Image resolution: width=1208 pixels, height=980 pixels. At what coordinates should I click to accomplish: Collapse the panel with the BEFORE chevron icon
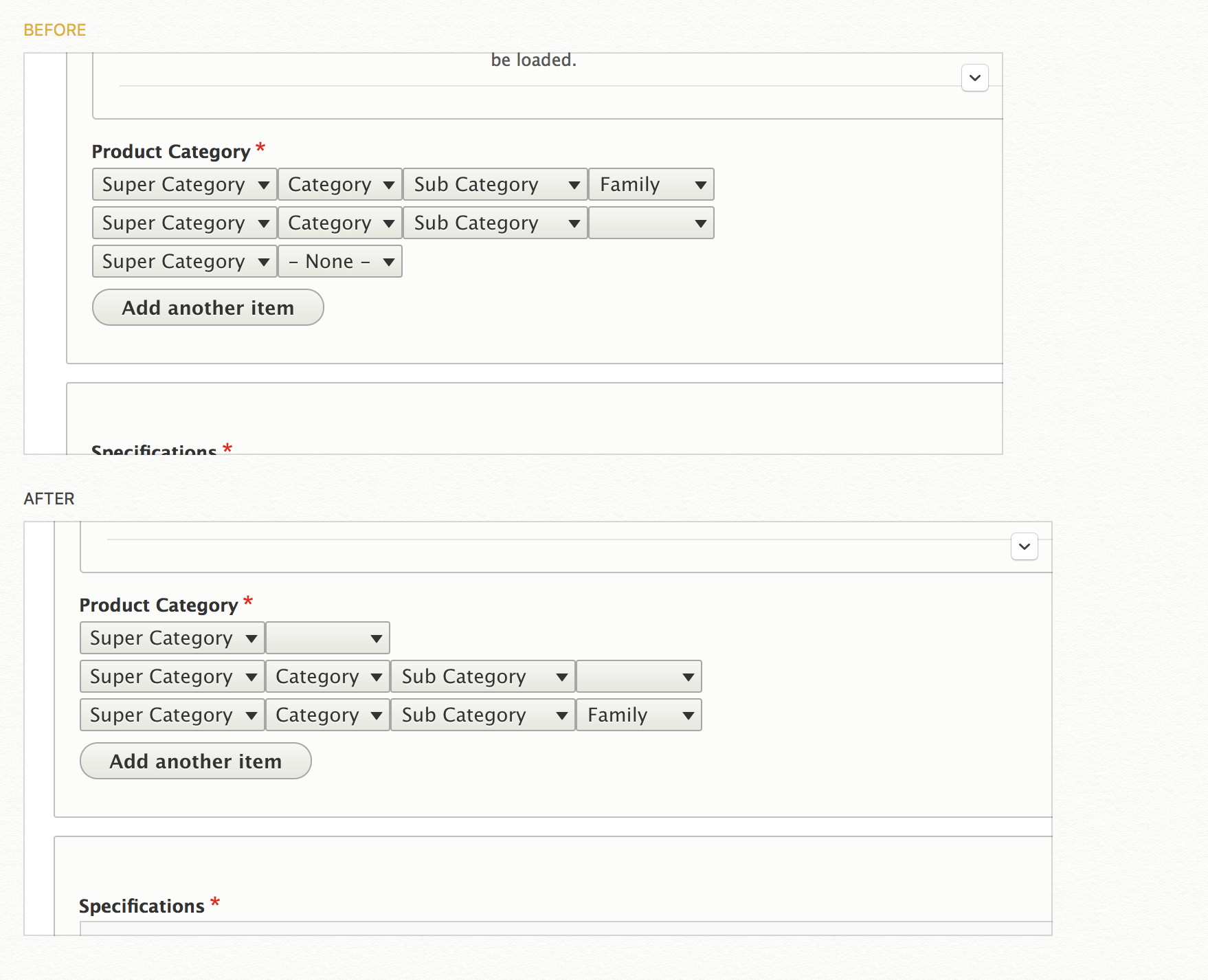pos(974,78)
